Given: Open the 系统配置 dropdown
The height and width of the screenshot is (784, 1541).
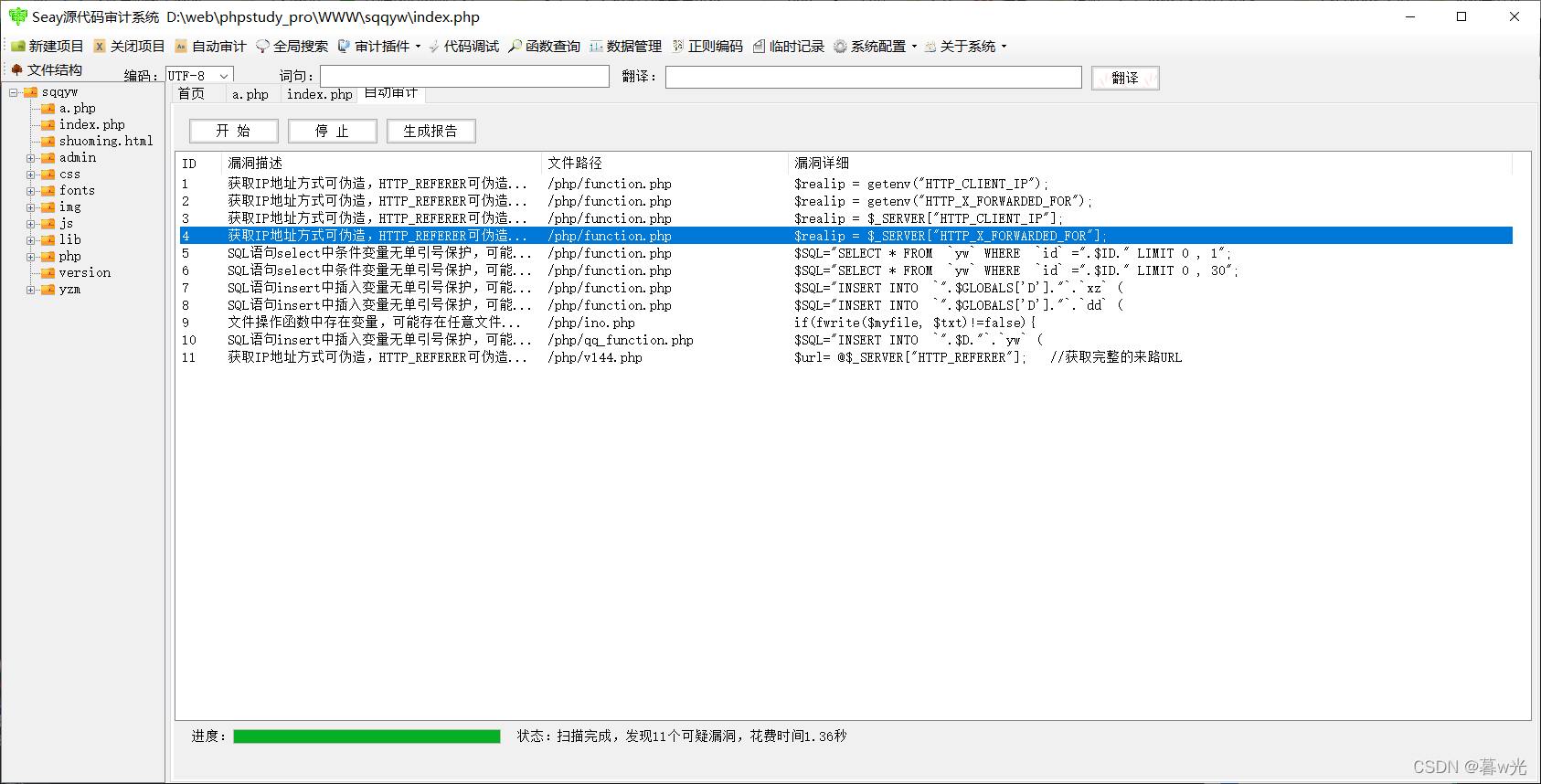Looking at the screenshot, I should [875, 47].
